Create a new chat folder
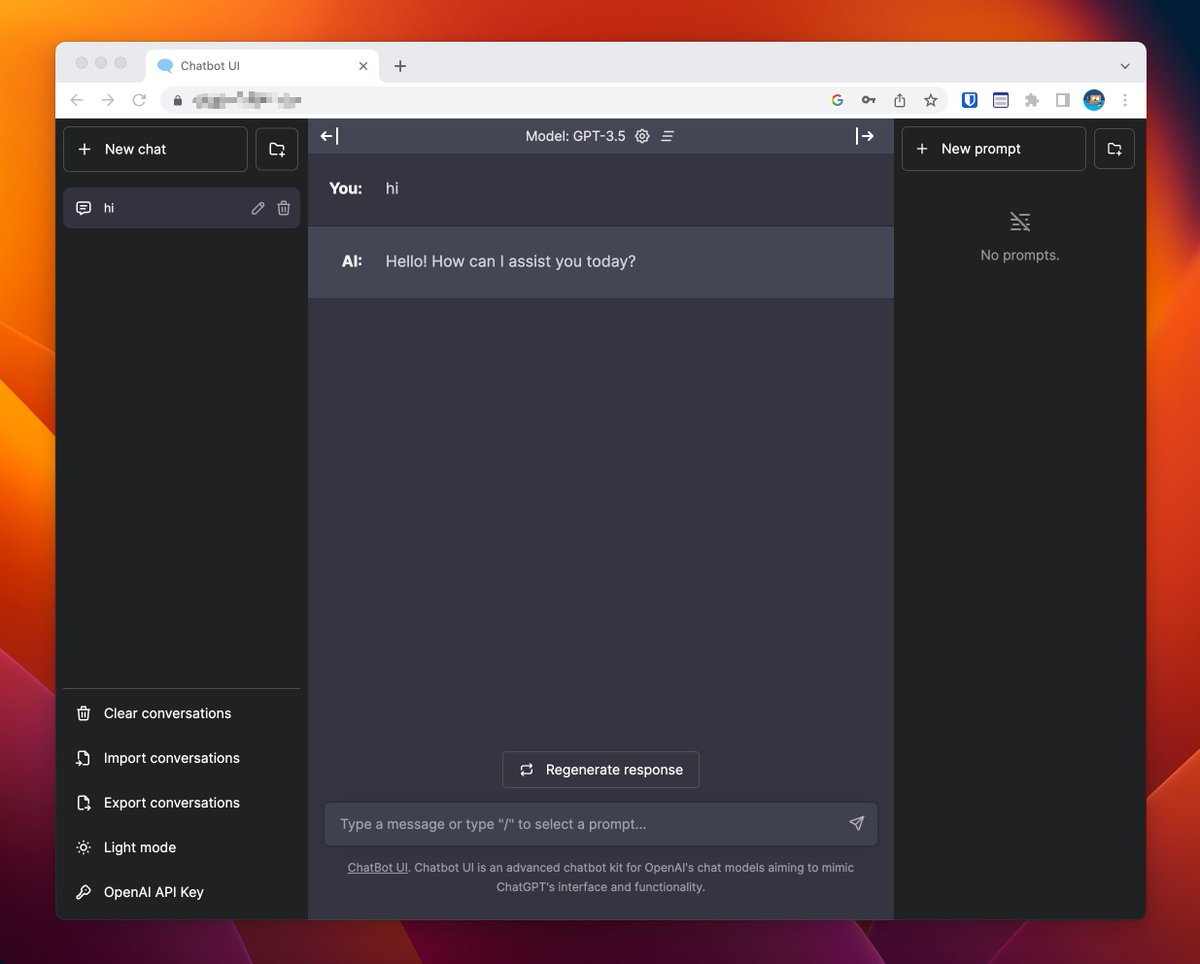Viewport: 1200px width, 964px height. pos(277,149)
